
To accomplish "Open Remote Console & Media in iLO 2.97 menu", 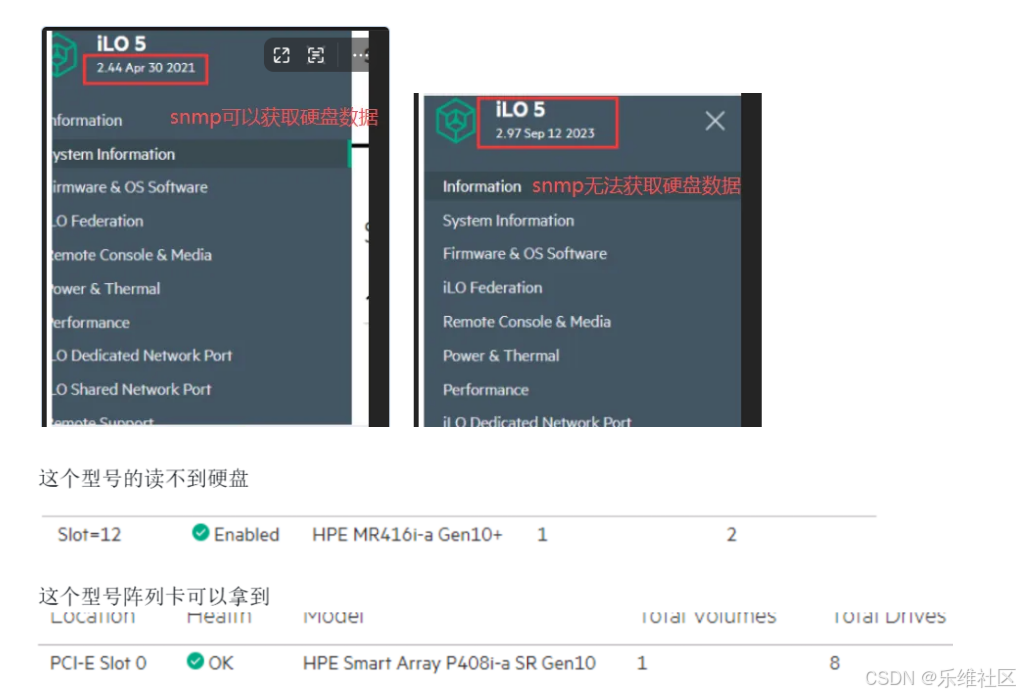I will tap(527, 322).
